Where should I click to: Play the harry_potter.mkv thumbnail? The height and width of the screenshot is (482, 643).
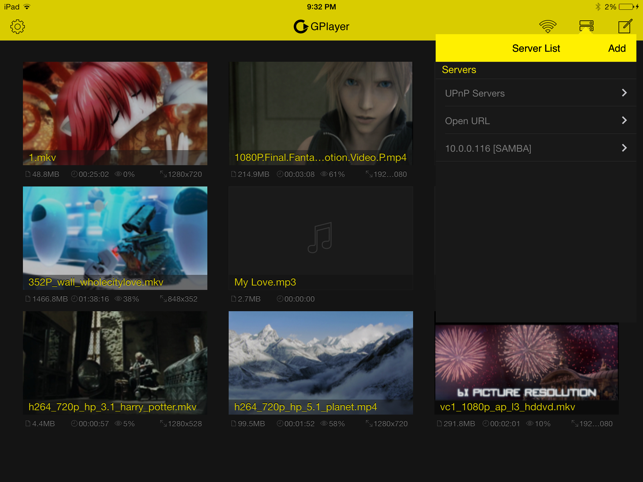tap(115, 363)
